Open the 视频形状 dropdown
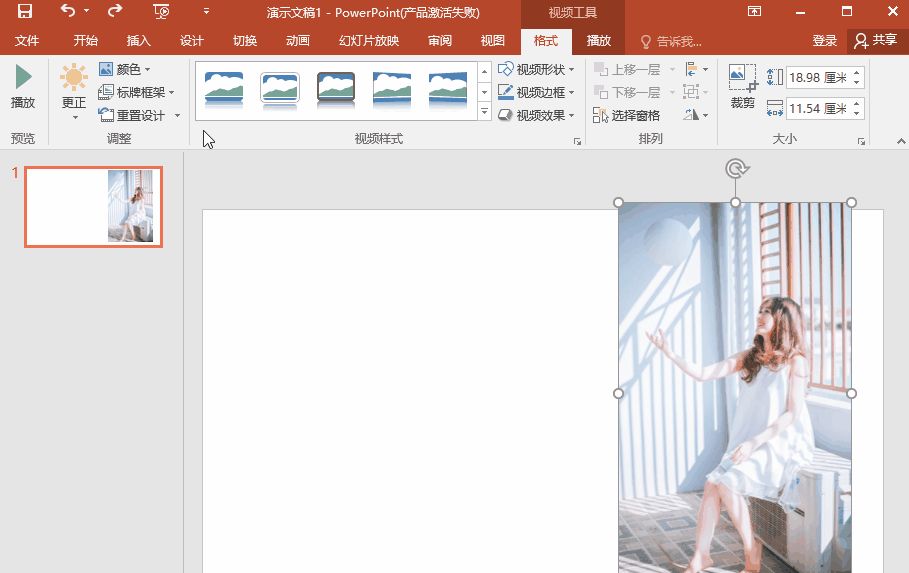 click(537, 69)
